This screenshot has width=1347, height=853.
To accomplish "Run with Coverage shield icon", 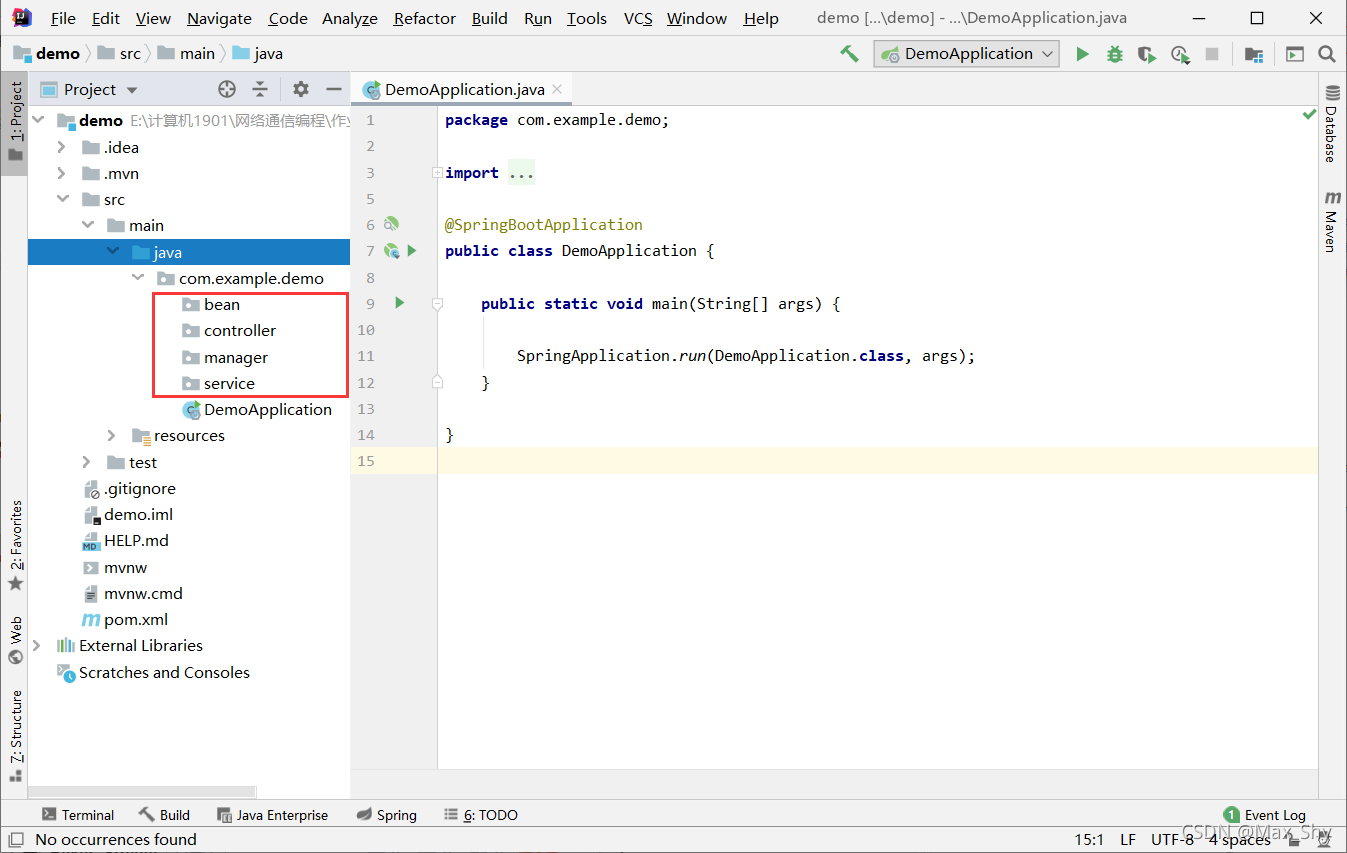I will [x=1147, y=54].
